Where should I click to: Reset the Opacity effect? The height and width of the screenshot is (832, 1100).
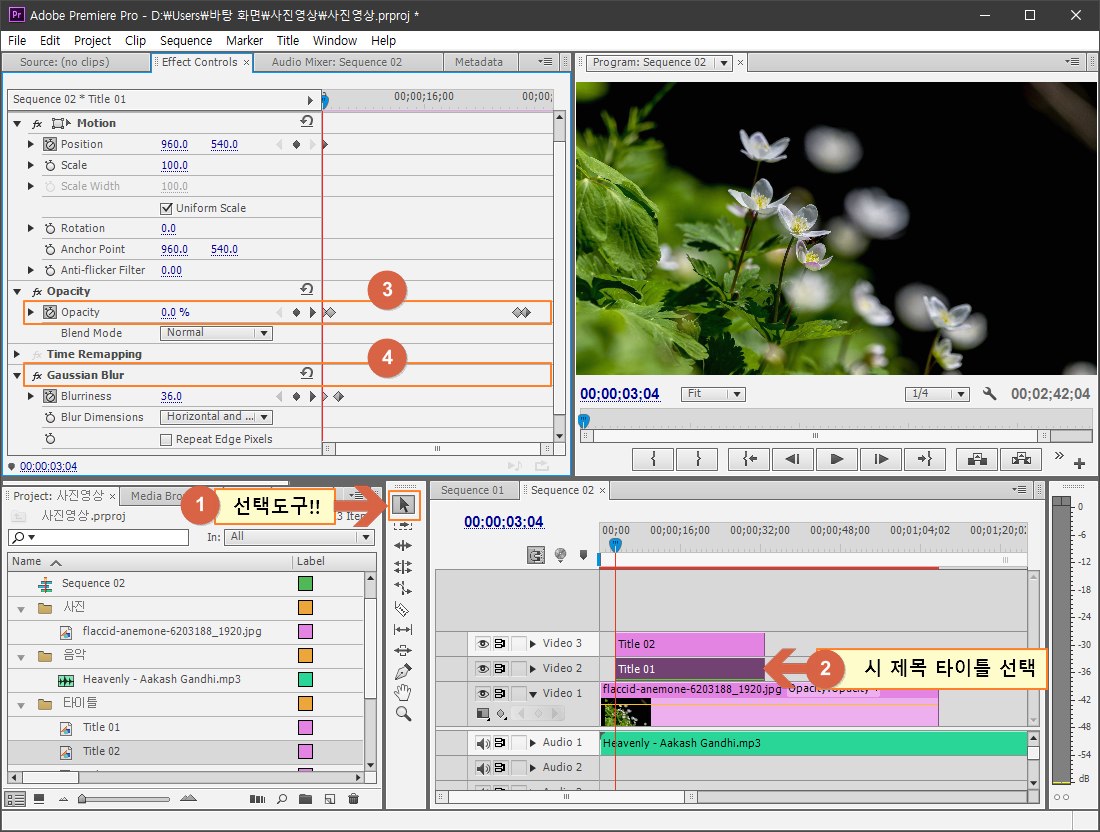(x=307, y=289)
